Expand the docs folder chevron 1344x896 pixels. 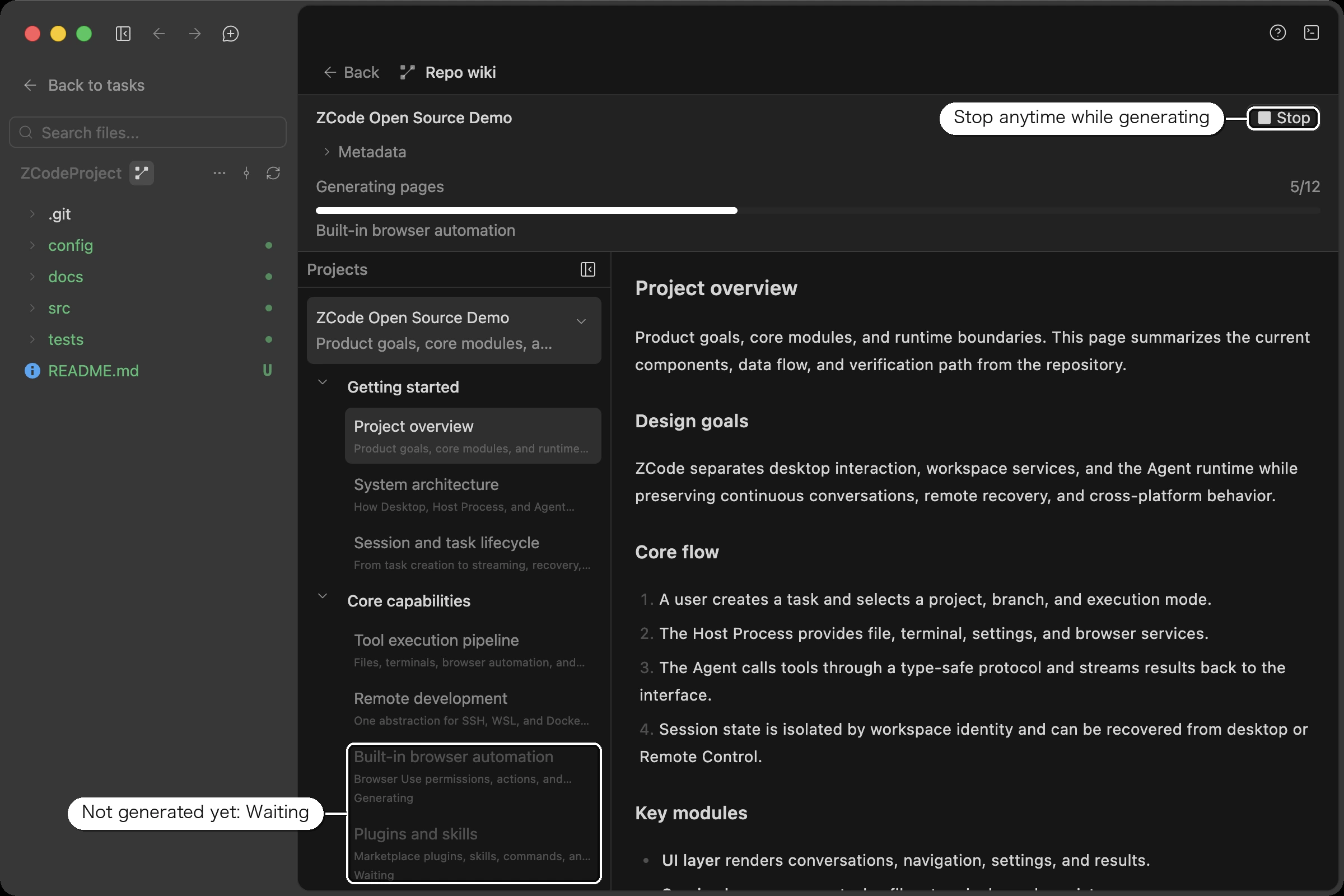click(32, 277)
